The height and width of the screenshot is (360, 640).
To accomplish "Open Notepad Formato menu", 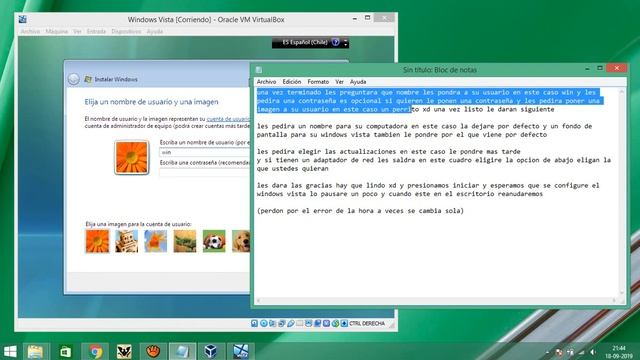I will coord(318,82).
